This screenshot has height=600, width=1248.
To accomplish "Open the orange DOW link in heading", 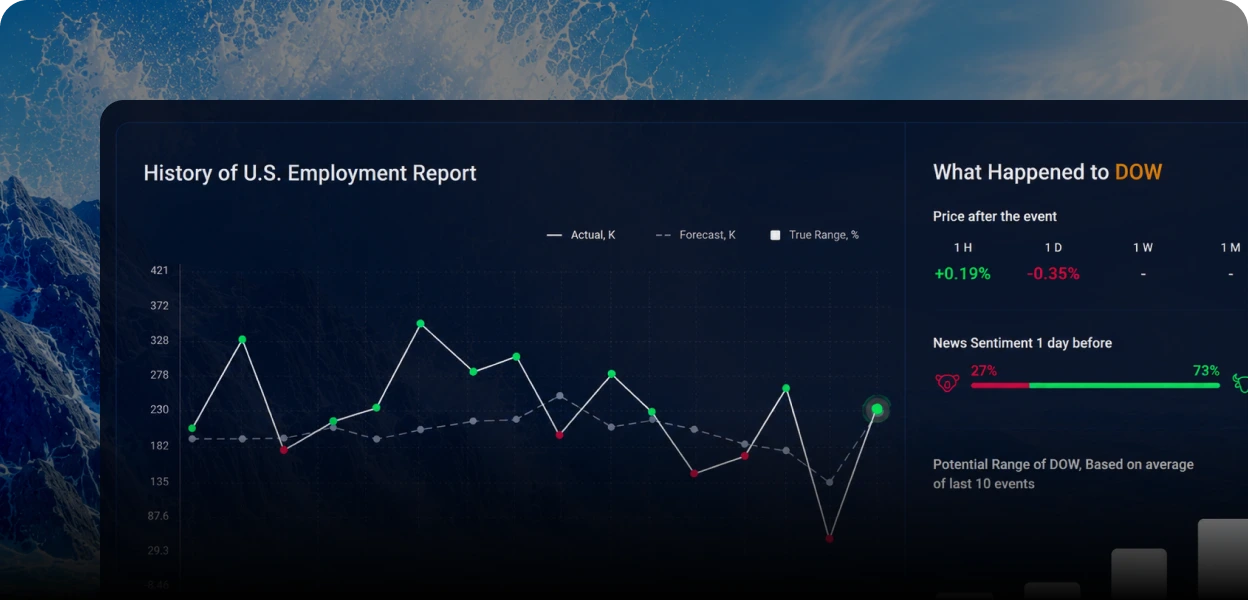I will [x=1138, y=172].
